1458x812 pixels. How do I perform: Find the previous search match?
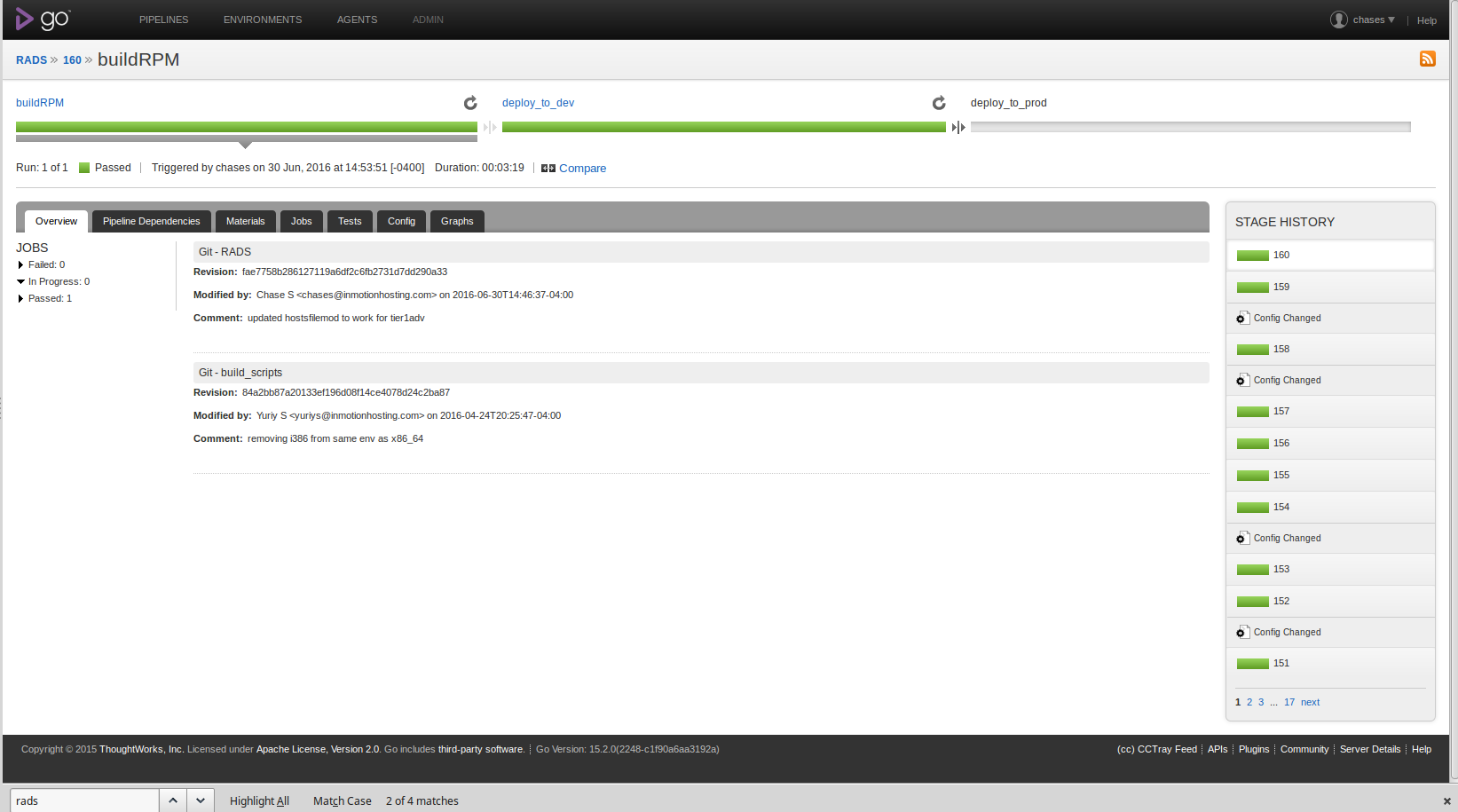tap(173, 800)
